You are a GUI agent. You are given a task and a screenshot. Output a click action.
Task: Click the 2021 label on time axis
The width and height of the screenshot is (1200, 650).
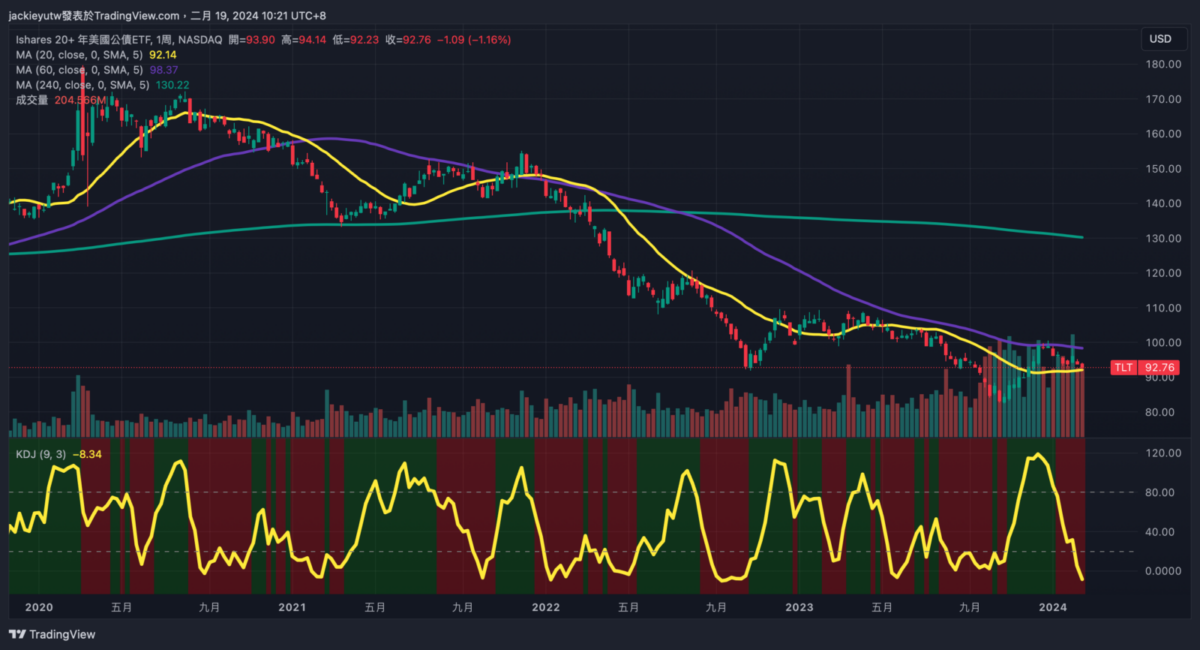tap(291, 607)
